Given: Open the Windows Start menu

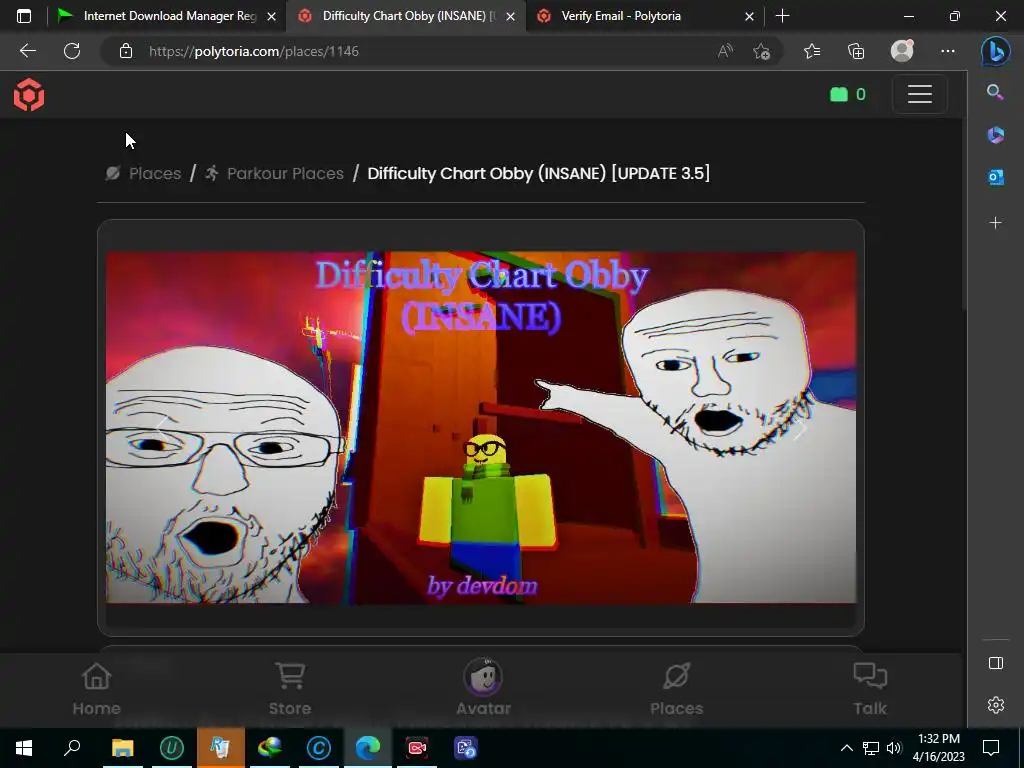Looking at the screenshot, I should [x=24, y=748].
